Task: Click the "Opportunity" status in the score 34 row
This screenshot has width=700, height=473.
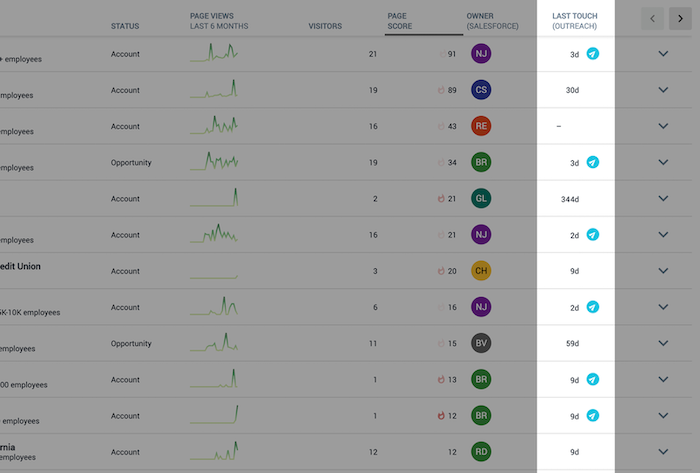Action: point(131,162)
